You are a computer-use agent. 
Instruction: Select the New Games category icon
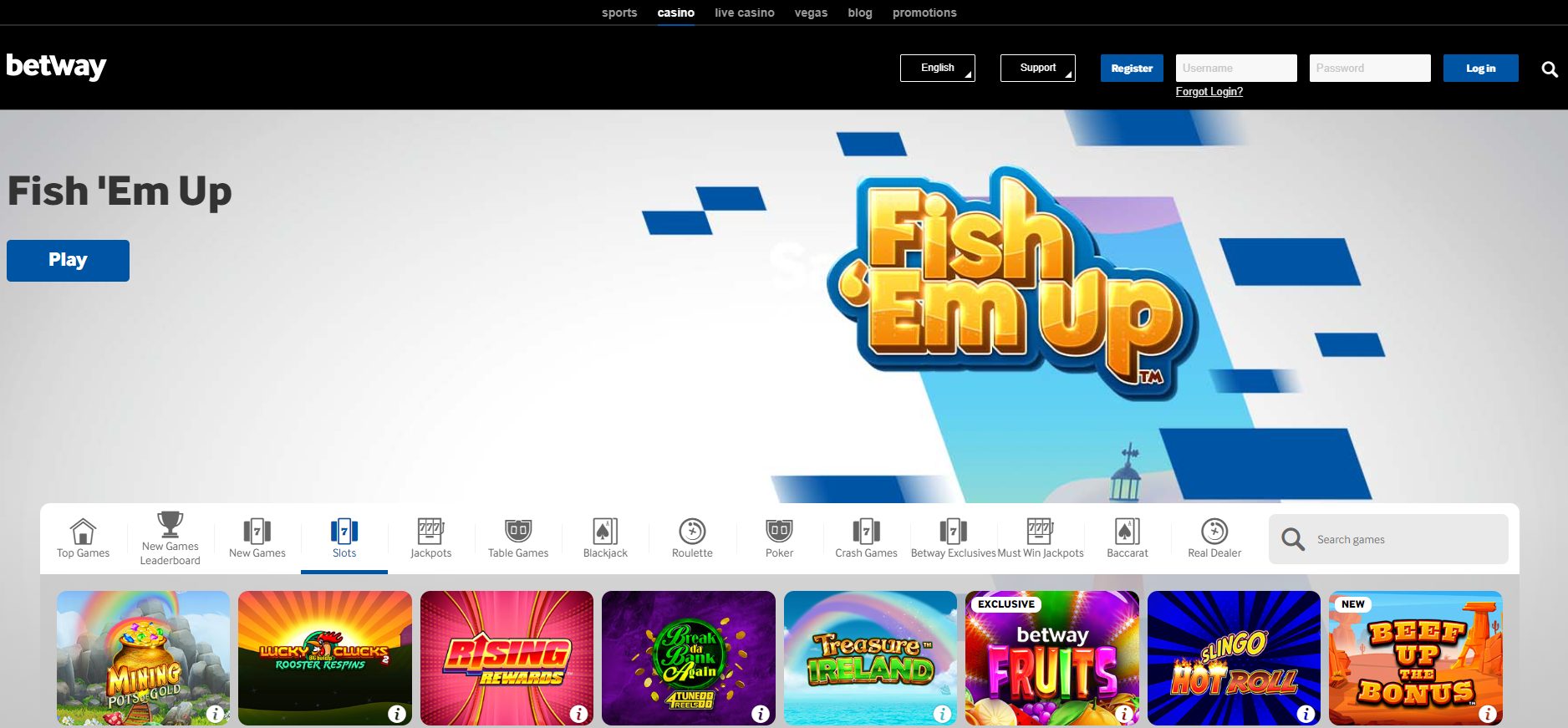click(x=257, y=532)
